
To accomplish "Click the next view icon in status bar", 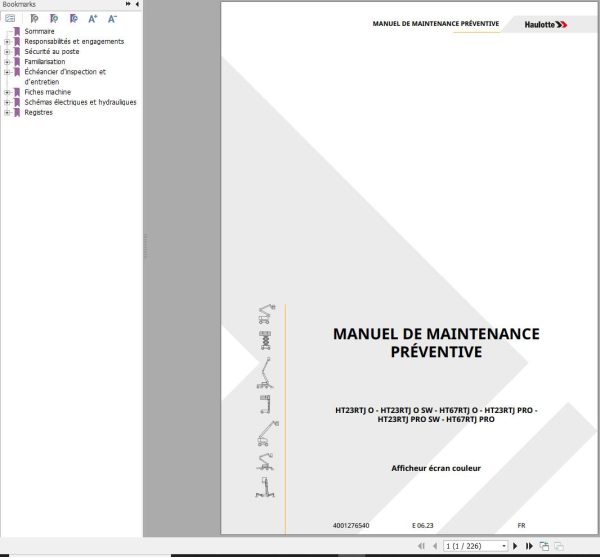I will tap(559, 546).
